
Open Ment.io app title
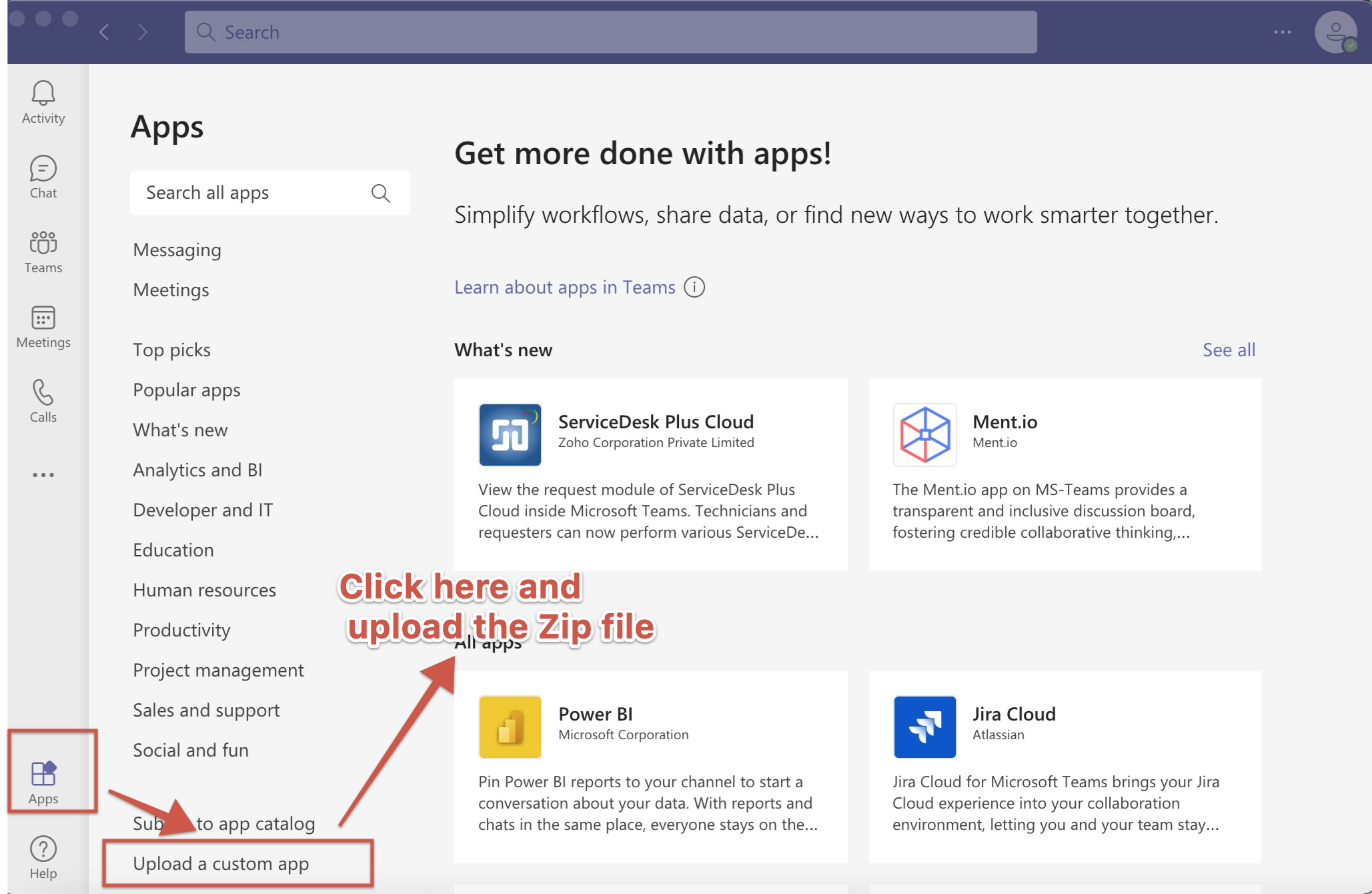1005,422
